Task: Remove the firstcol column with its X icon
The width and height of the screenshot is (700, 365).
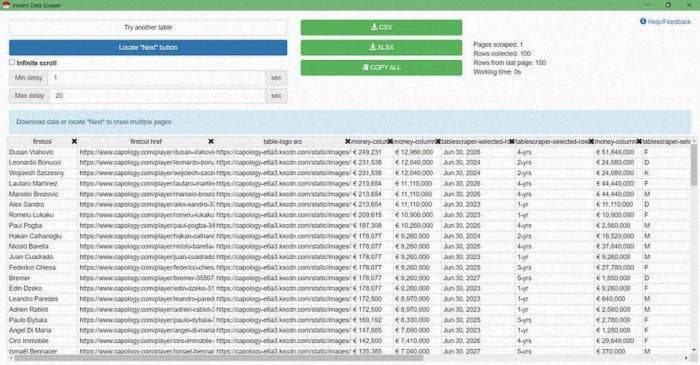Action: (x=74, y=141)
